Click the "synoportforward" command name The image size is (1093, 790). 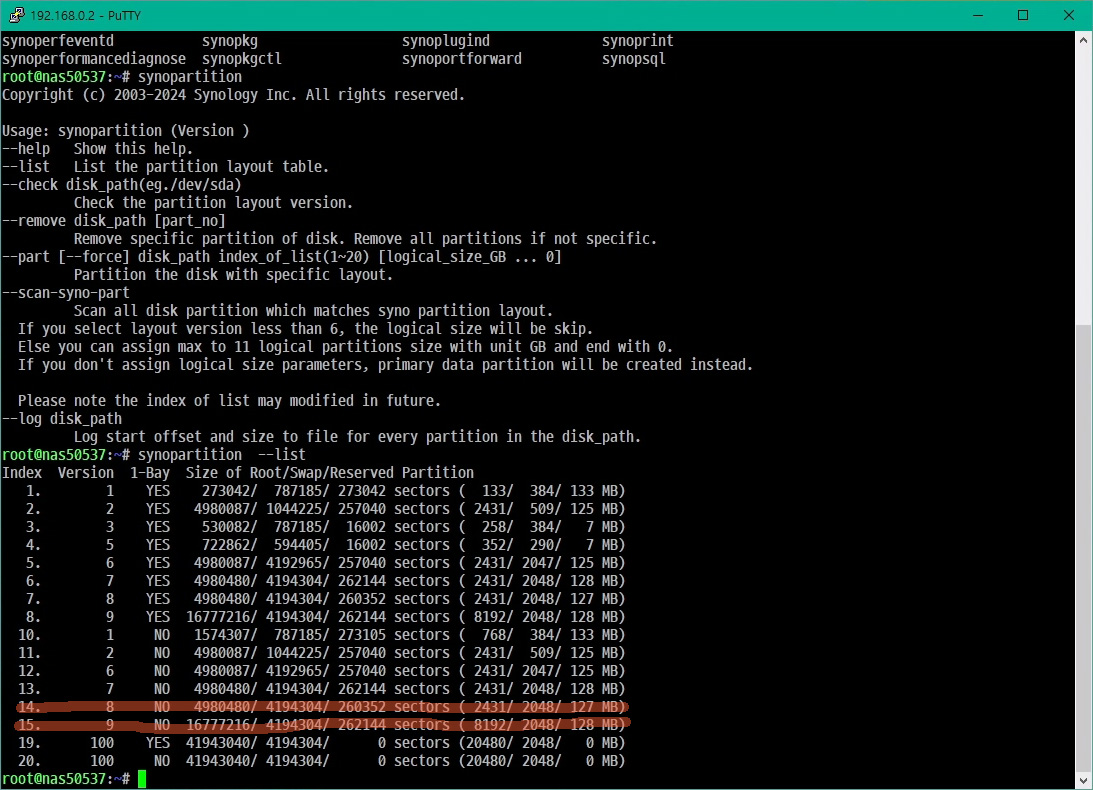(x=461, y=59)
